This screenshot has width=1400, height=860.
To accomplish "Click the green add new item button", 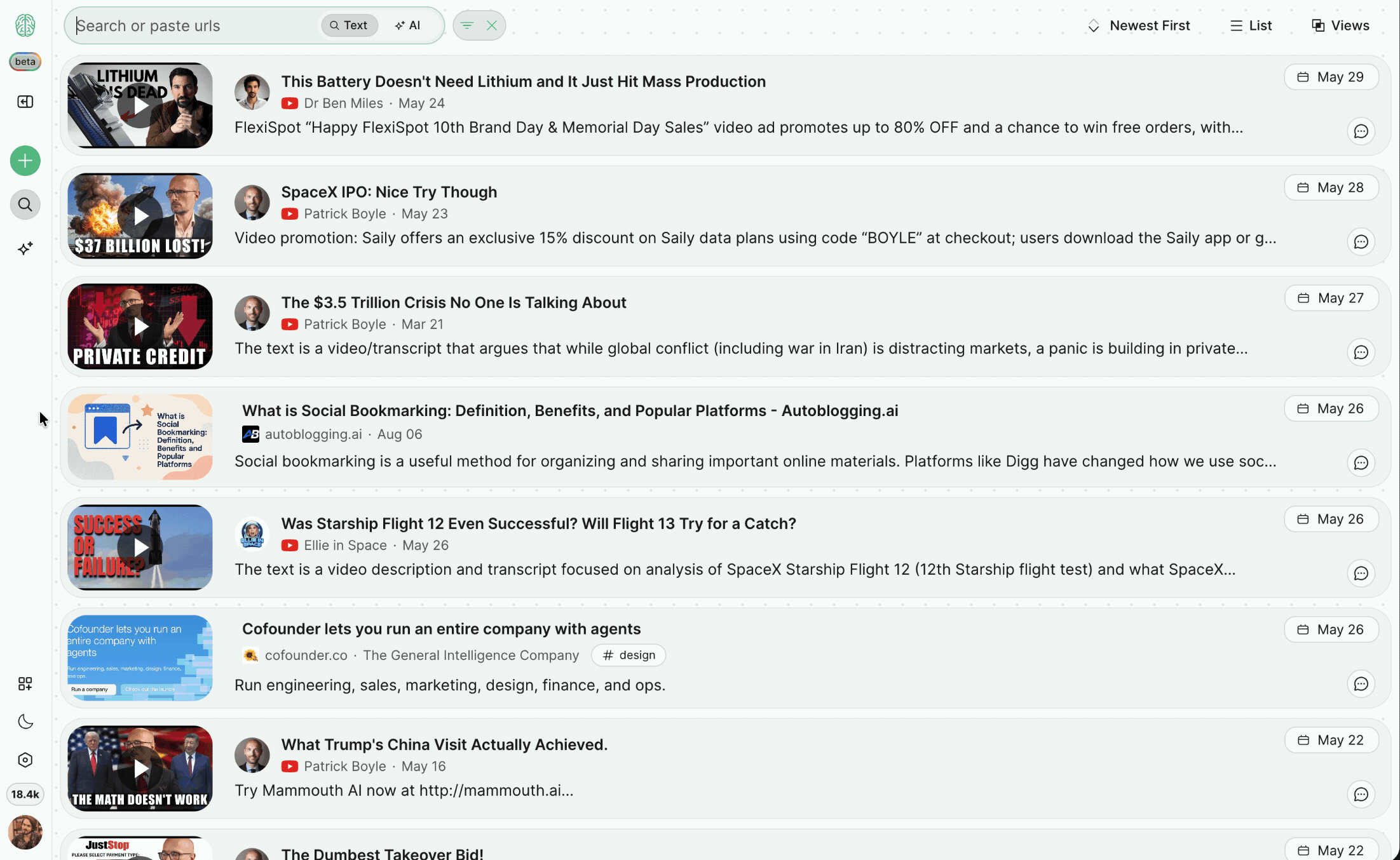I will [x=25, y=161].
